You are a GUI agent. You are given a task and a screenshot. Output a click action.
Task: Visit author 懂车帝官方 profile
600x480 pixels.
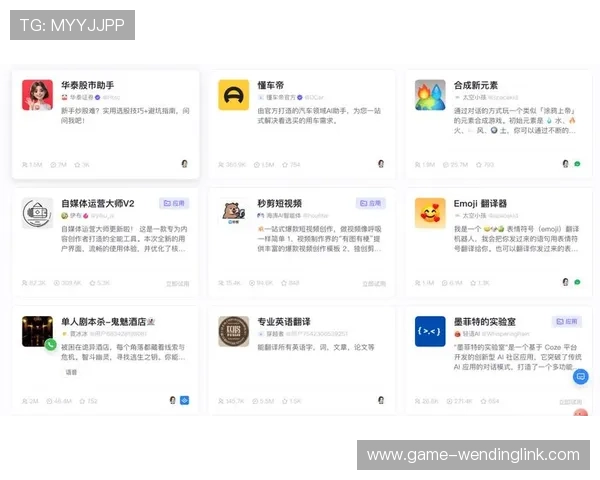281,97
